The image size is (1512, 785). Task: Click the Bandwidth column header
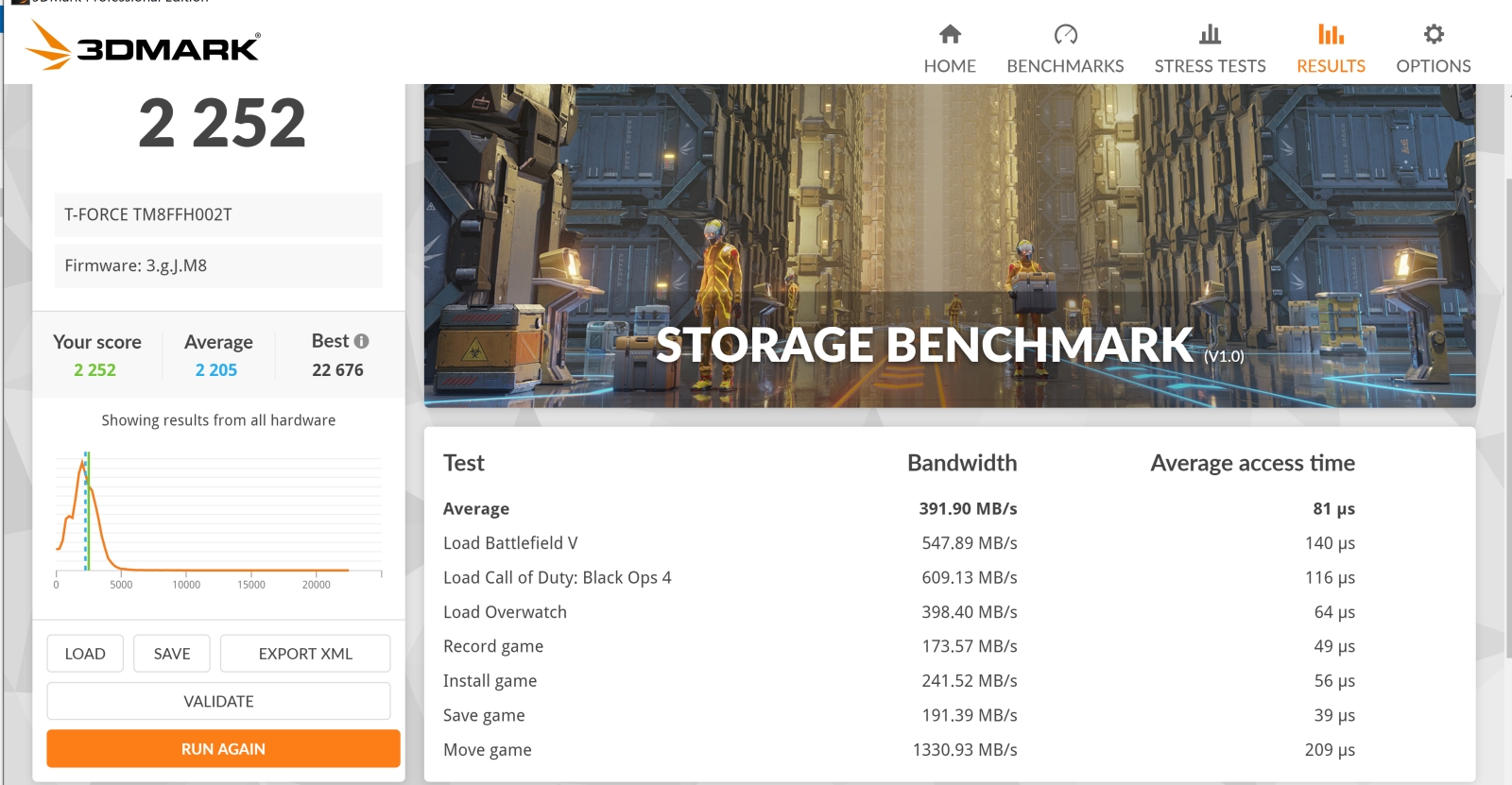[962, 463]
